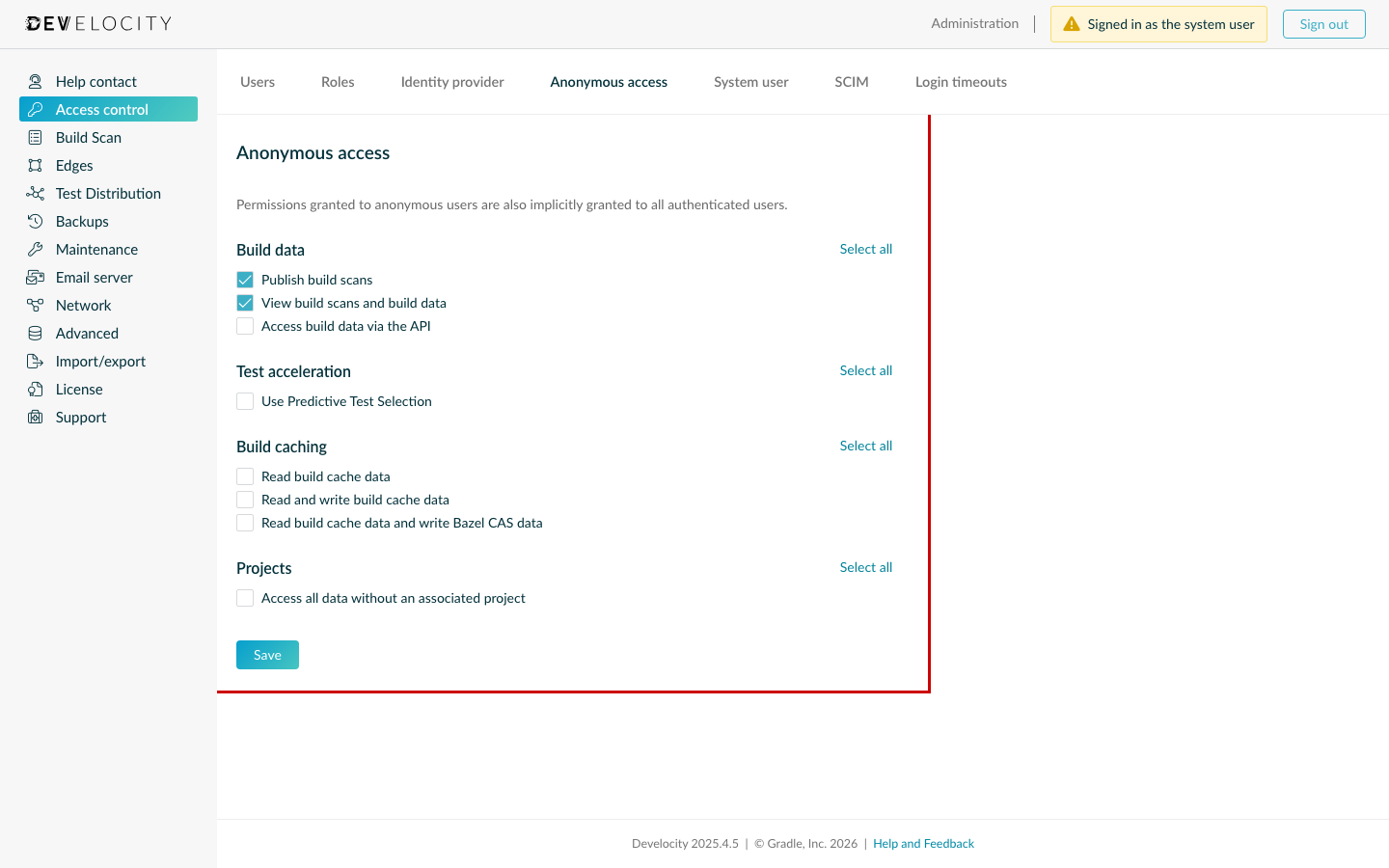Open the Edges section icon in sidebar
1389x868 pixels.
tap(36, 165)
